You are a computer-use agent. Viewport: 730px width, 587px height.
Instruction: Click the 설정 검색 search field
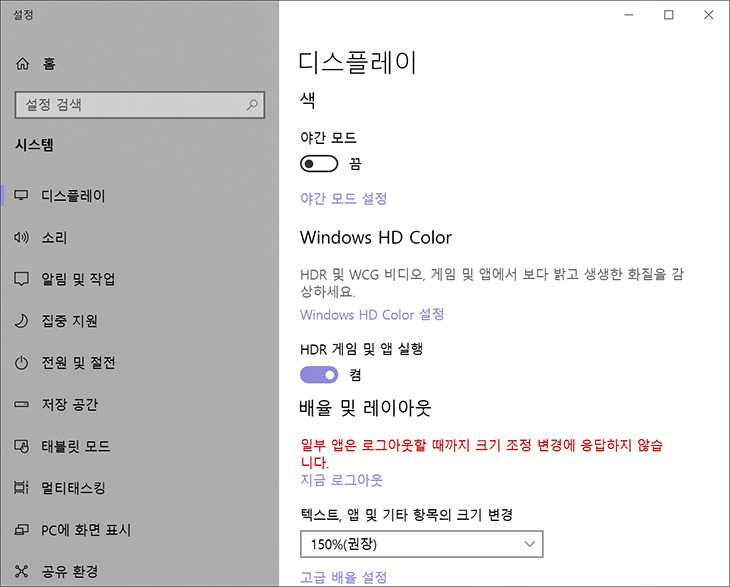(140, 105)
